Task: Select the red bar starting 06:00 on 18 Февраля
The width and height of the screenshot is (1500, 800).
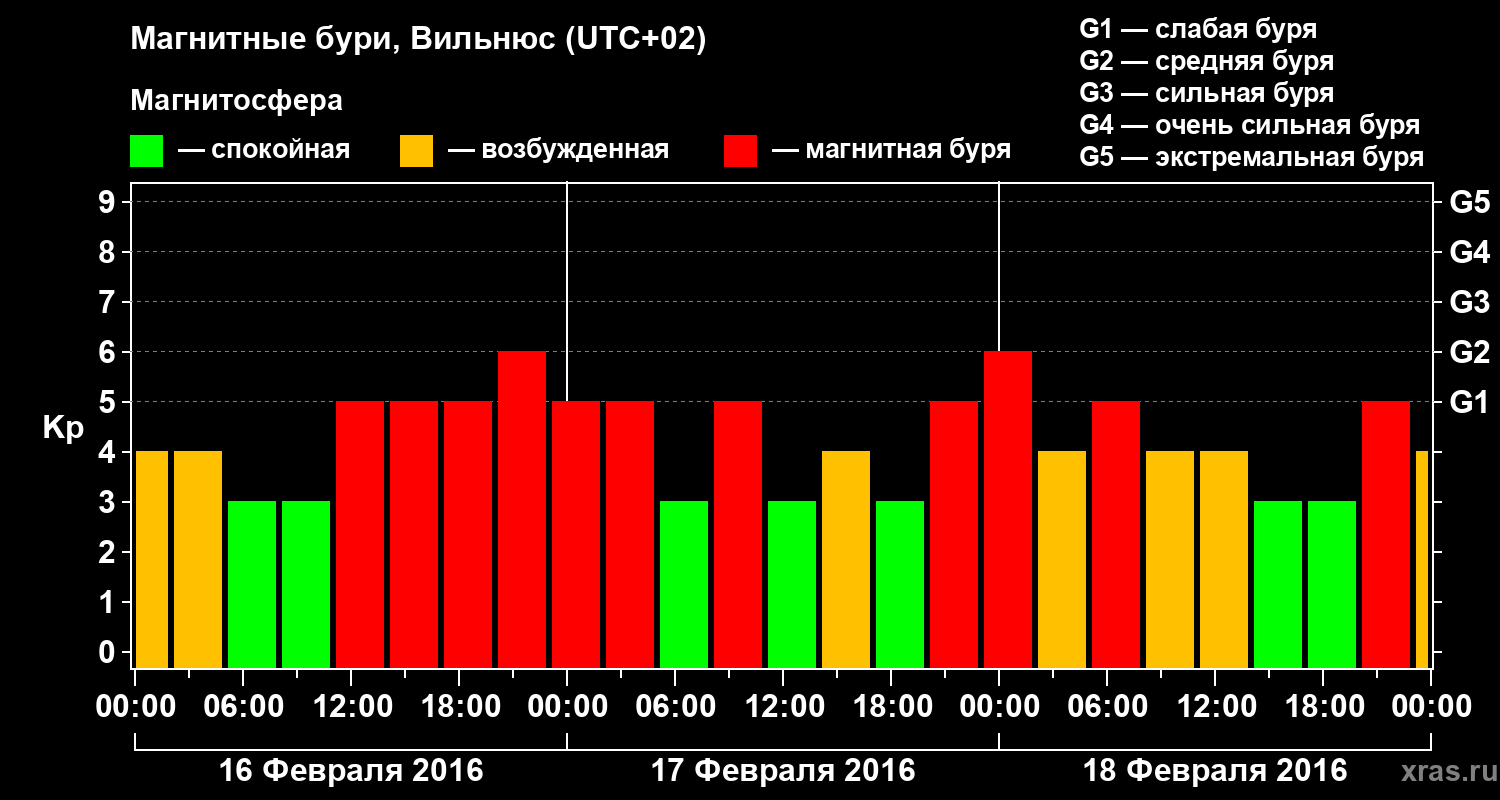Action: click(x=1116, y=535)
